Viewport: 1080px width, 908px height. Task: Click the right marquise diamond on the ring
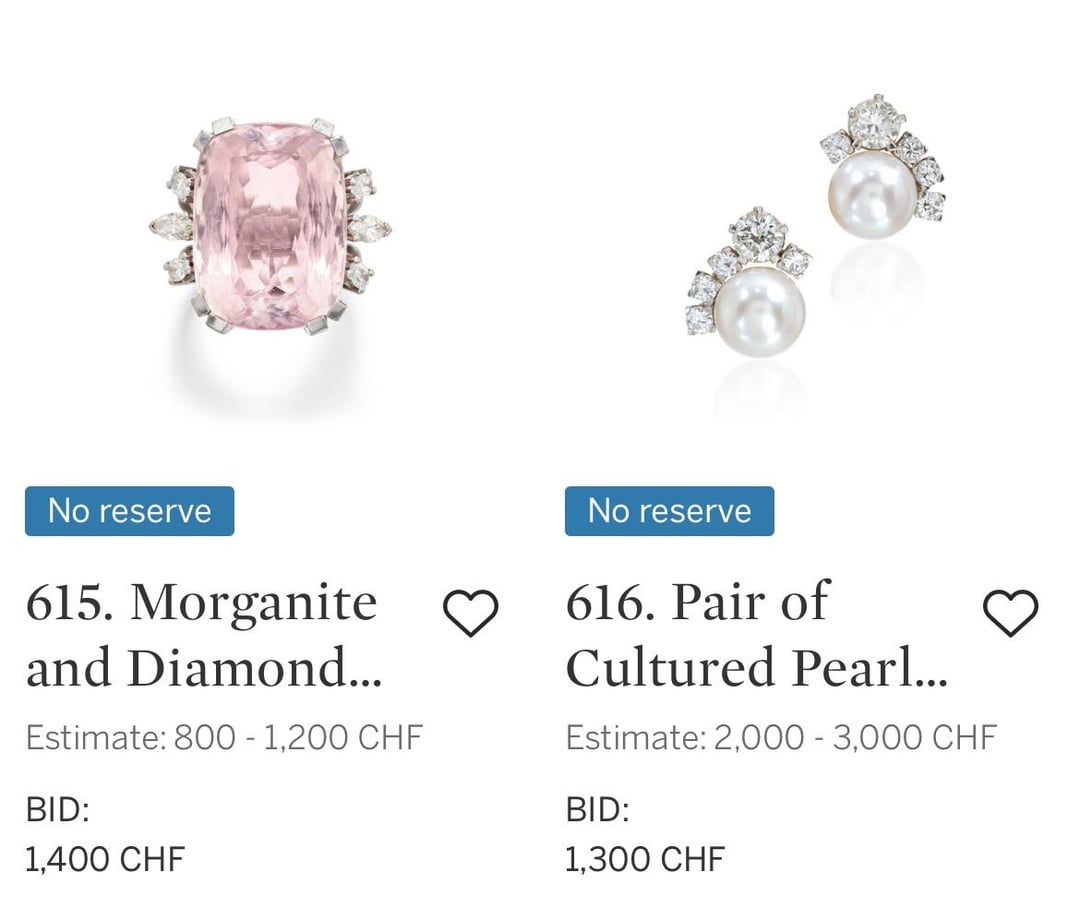pyautogui.click(x=367, y=228)
